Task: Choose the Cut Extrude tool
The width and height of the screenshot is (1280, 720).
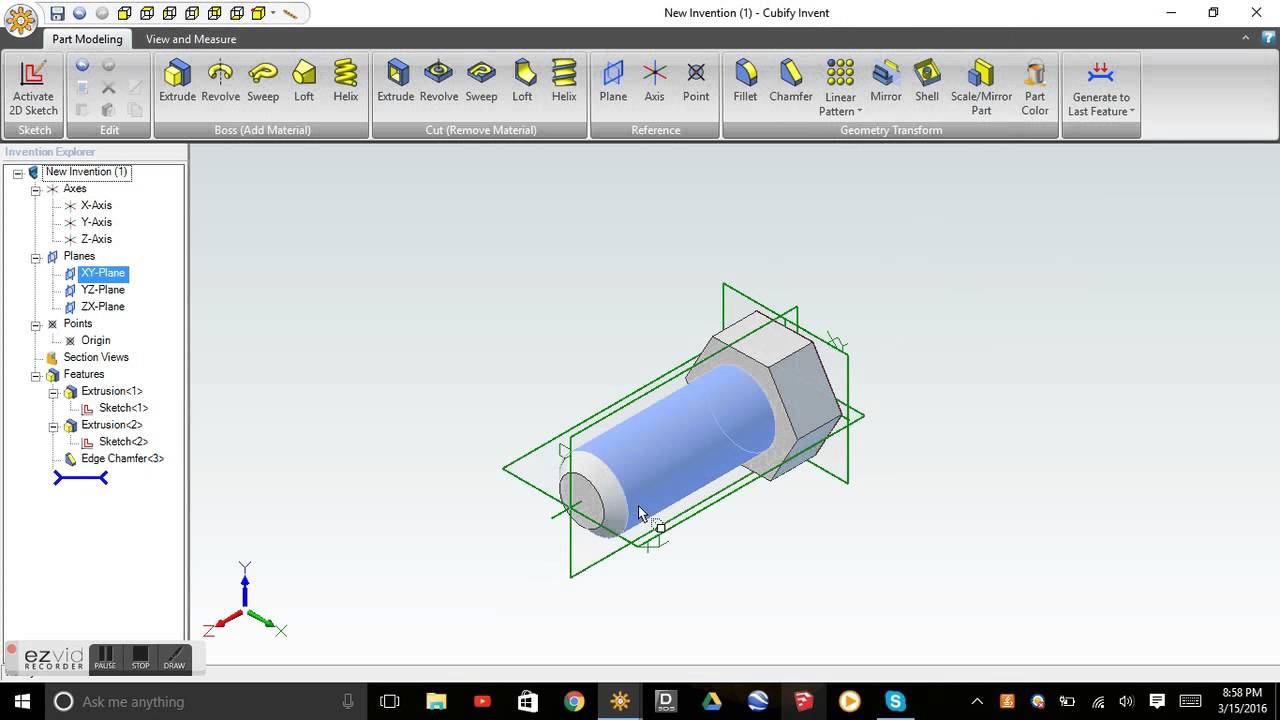Action: click(396, 82)
